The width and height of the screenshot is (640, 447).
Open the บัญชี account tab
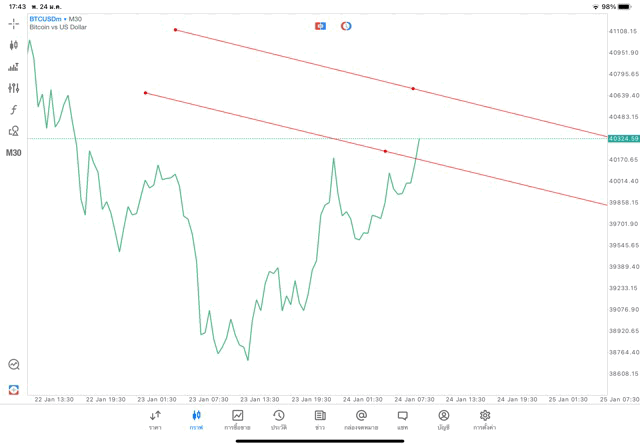coord(443,420)
